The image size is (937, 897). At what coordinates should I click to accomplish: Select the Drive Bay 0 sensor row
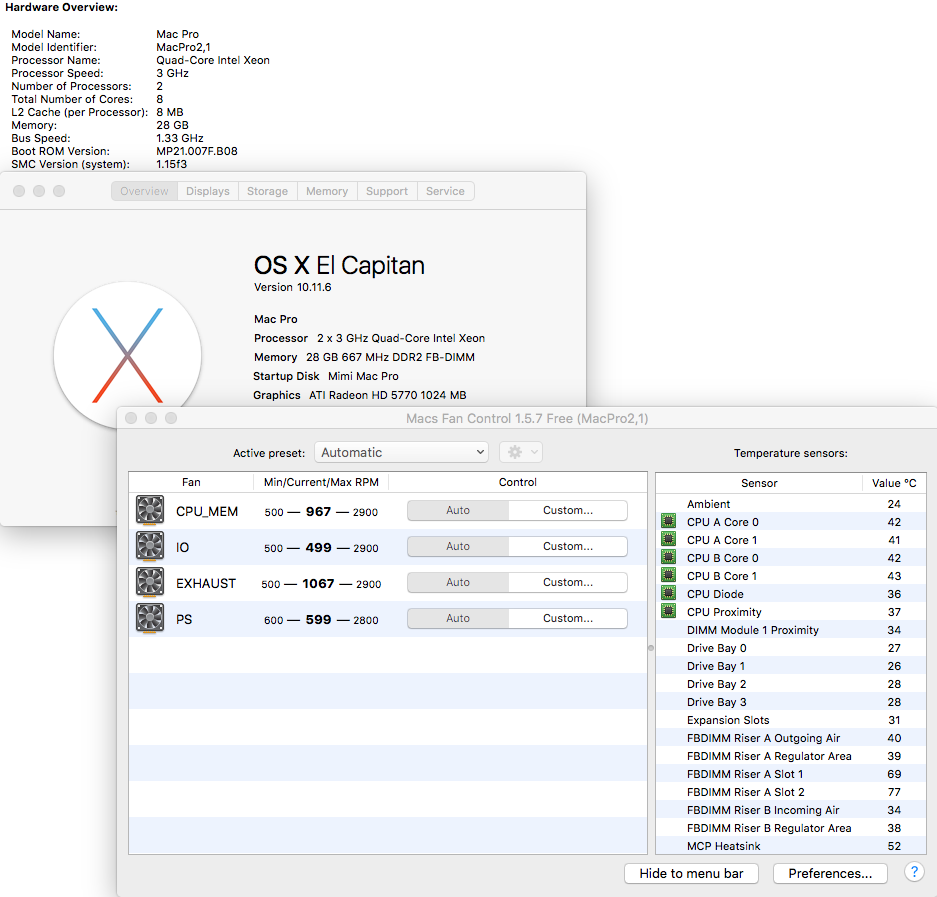pyautogui.click(x=791, y=648)
